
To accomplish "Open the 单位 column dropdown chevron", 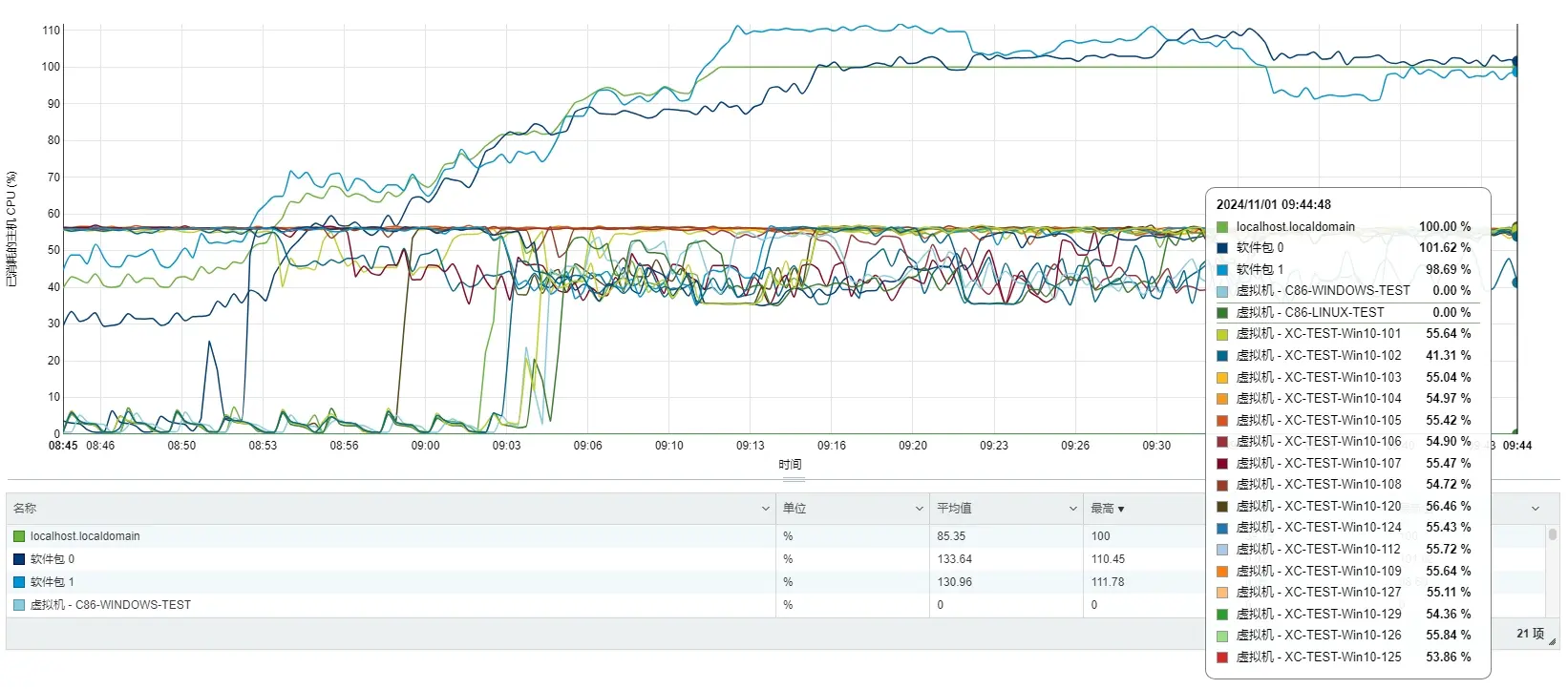I will (x=919, y=509).
